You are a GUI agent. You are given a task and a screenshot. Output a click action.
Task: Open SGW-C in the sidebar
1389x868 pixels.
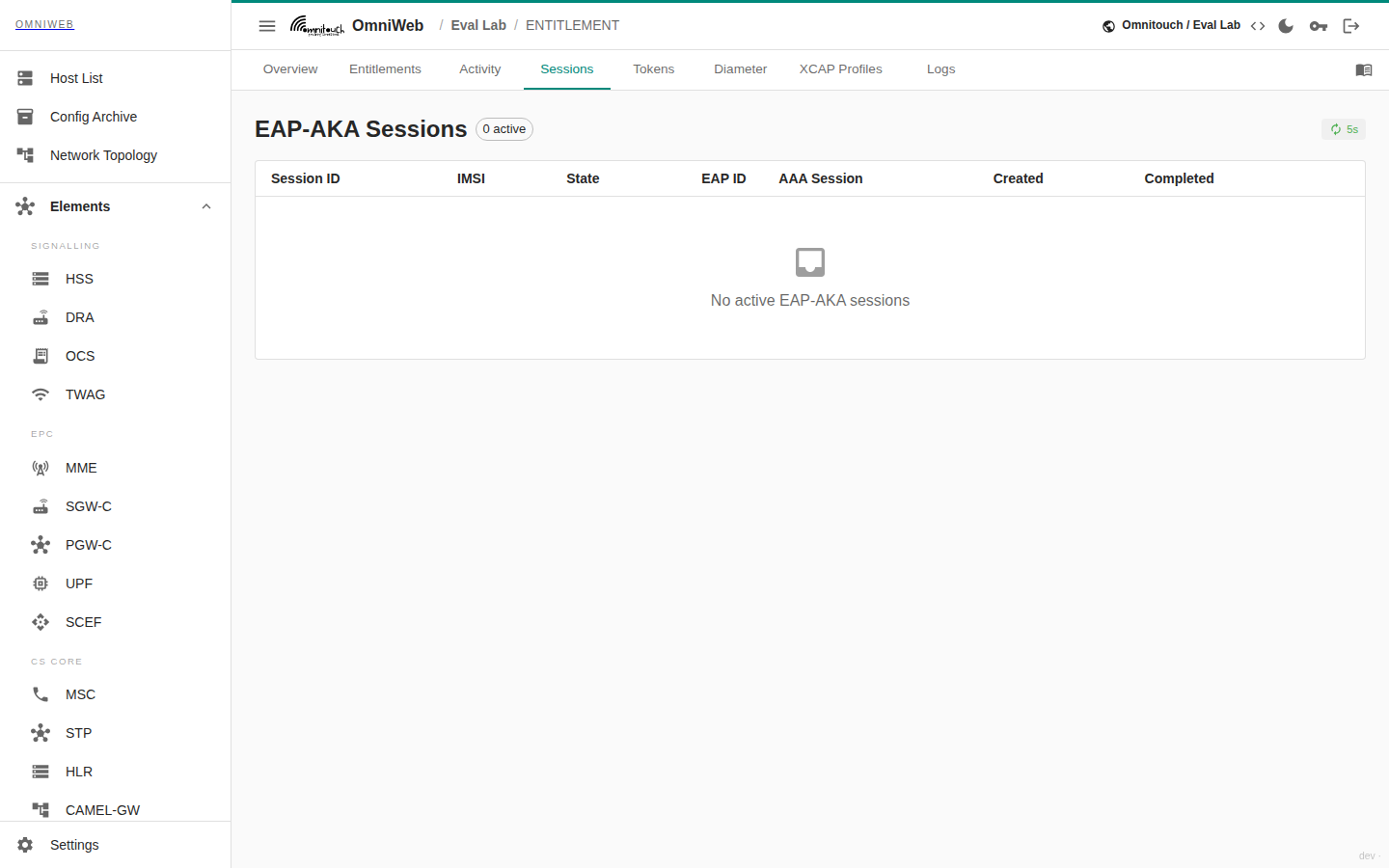(x=116, y=506)
